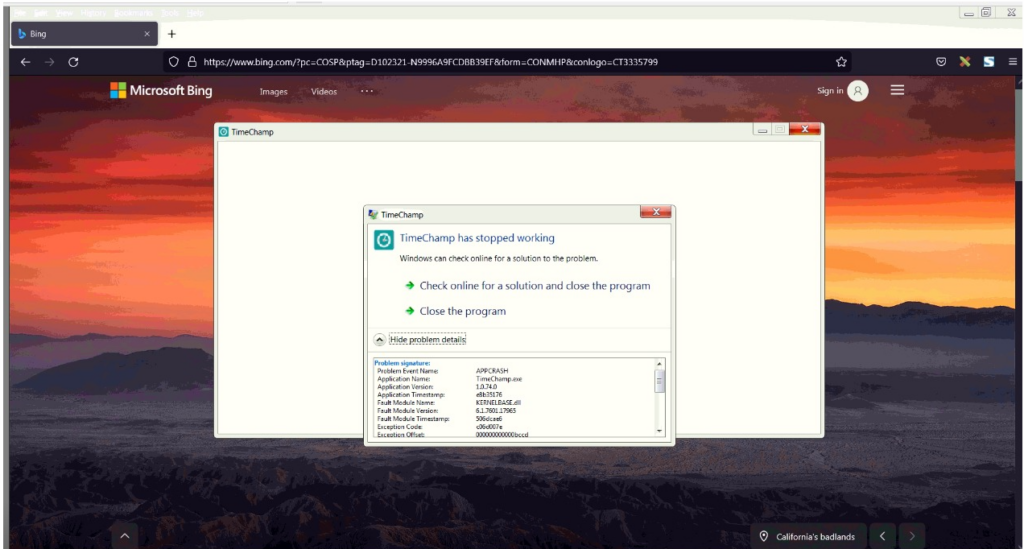Screen dimensions: 1024x549
Task: Click the crash dialog title bar icon
Action: tap(373, 214)
